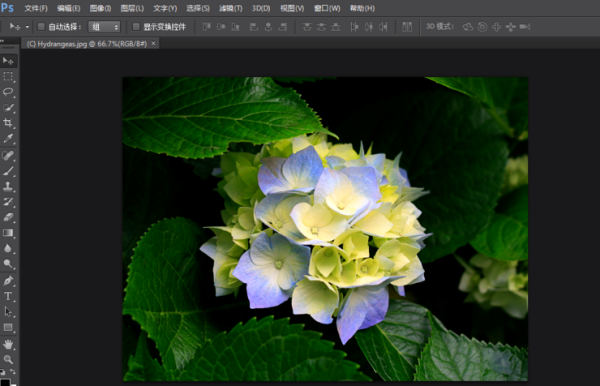The image size is (600, 386).
Task: Click the Ps application logo
Action: [x=7, y=8]
